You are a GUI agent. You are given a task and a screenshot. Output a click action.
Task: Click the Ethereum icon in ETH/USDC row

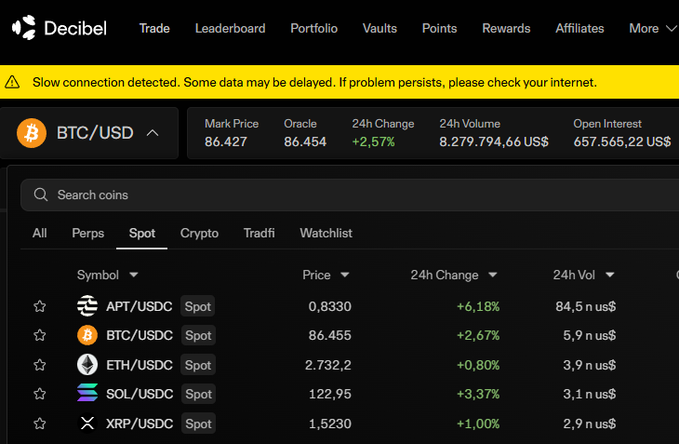click(x=87, y=365)
